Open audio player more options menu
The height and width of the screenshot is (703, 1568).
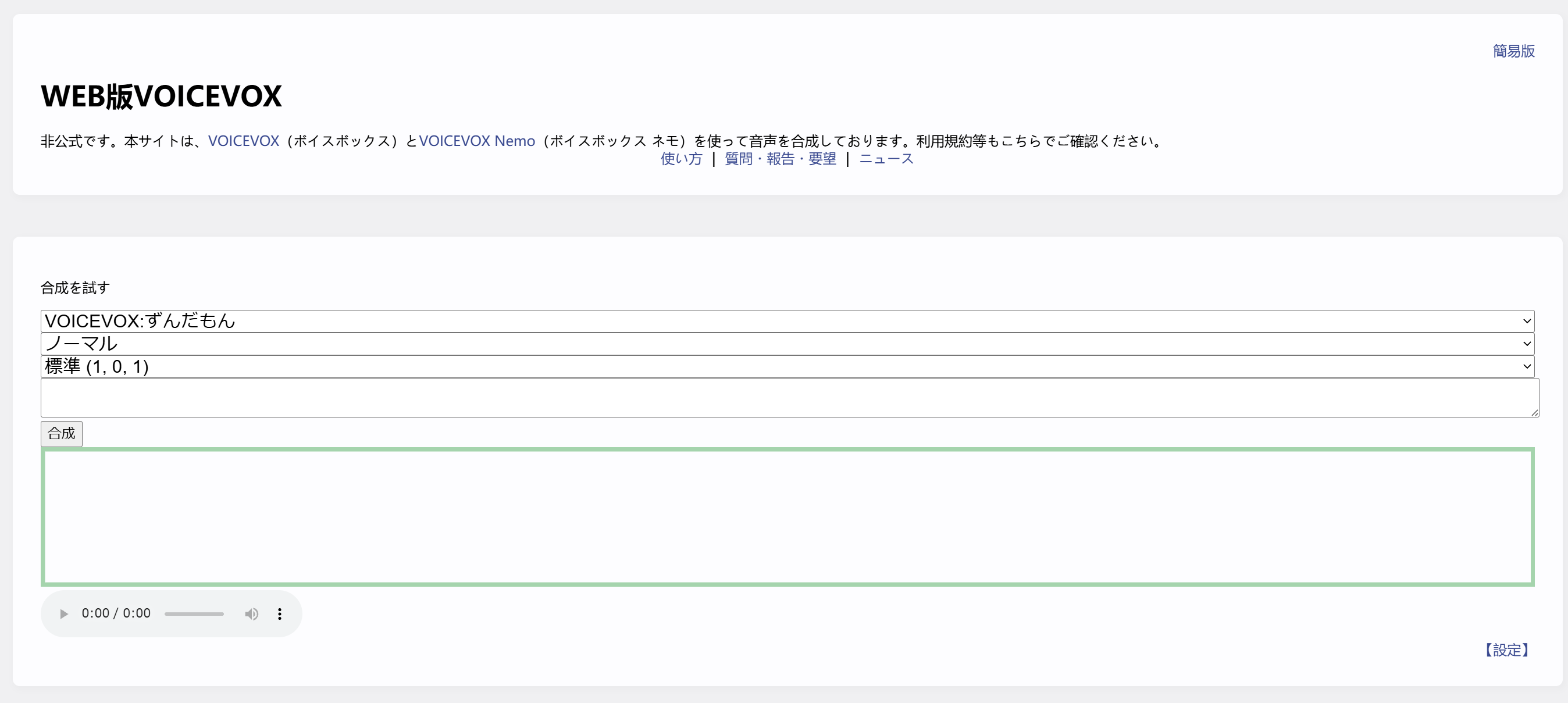[x=279, y=613]
